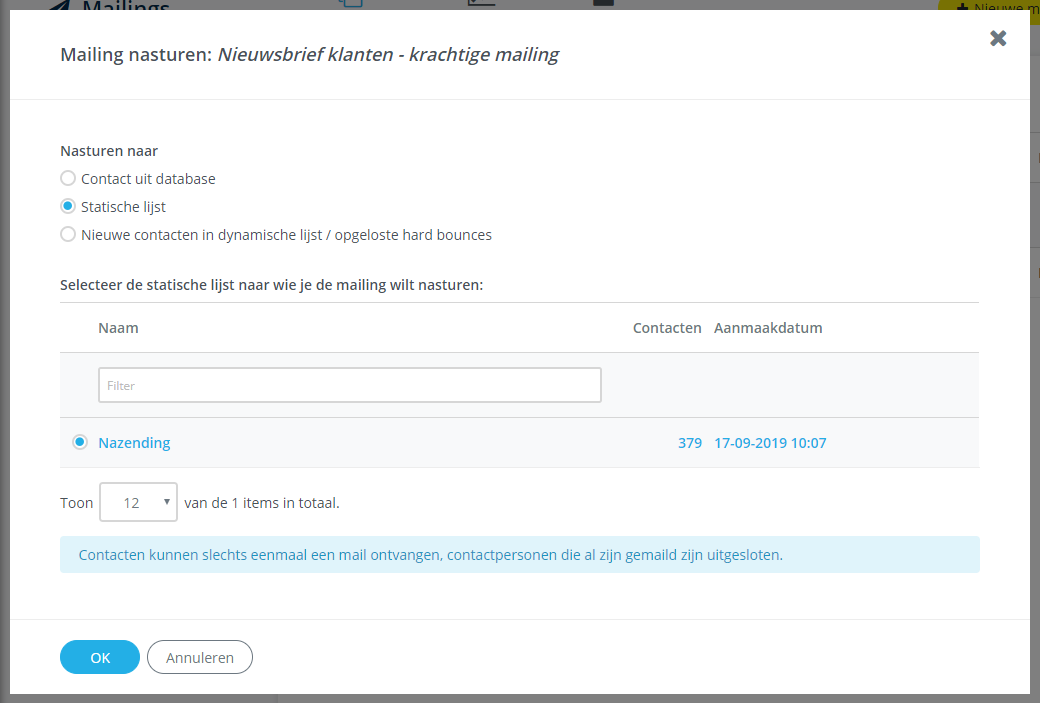Select the Nazending list radio button
Viewport: 1040px width, 703px height.
[x=79, y=441]
